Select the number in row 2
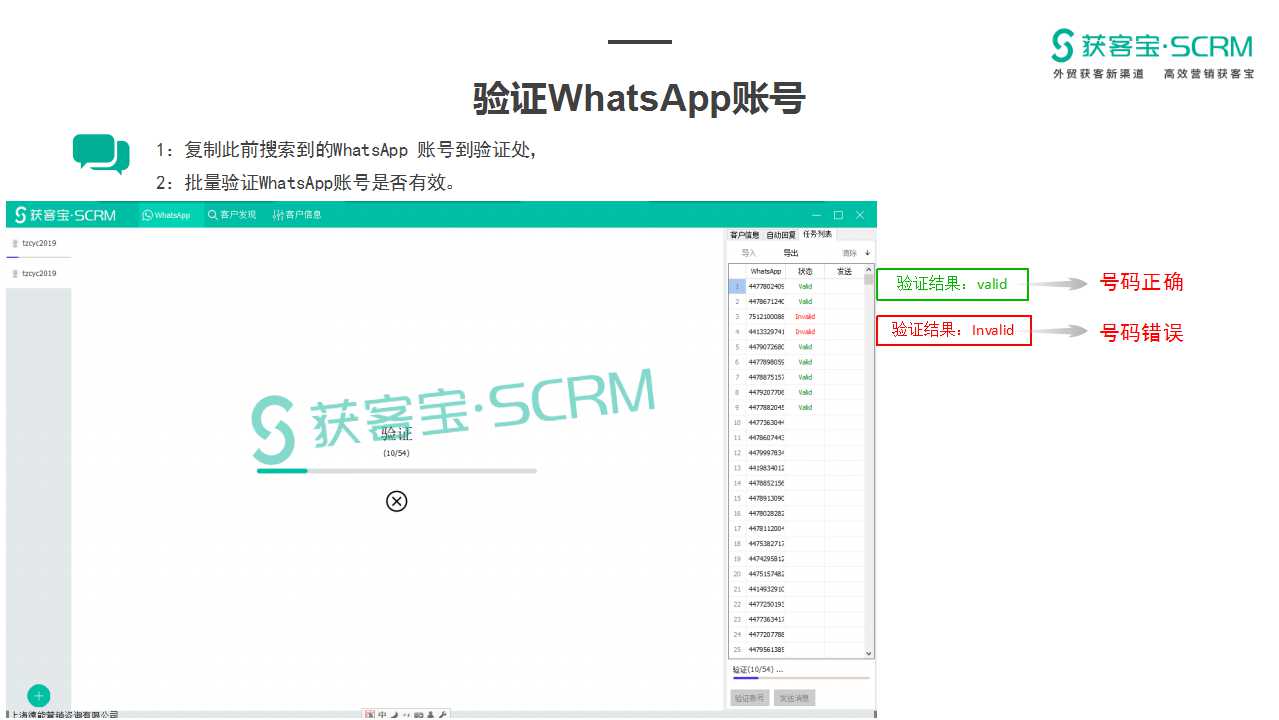The height and width of the screenshot is (720, 1279). [x=766, y=301]
